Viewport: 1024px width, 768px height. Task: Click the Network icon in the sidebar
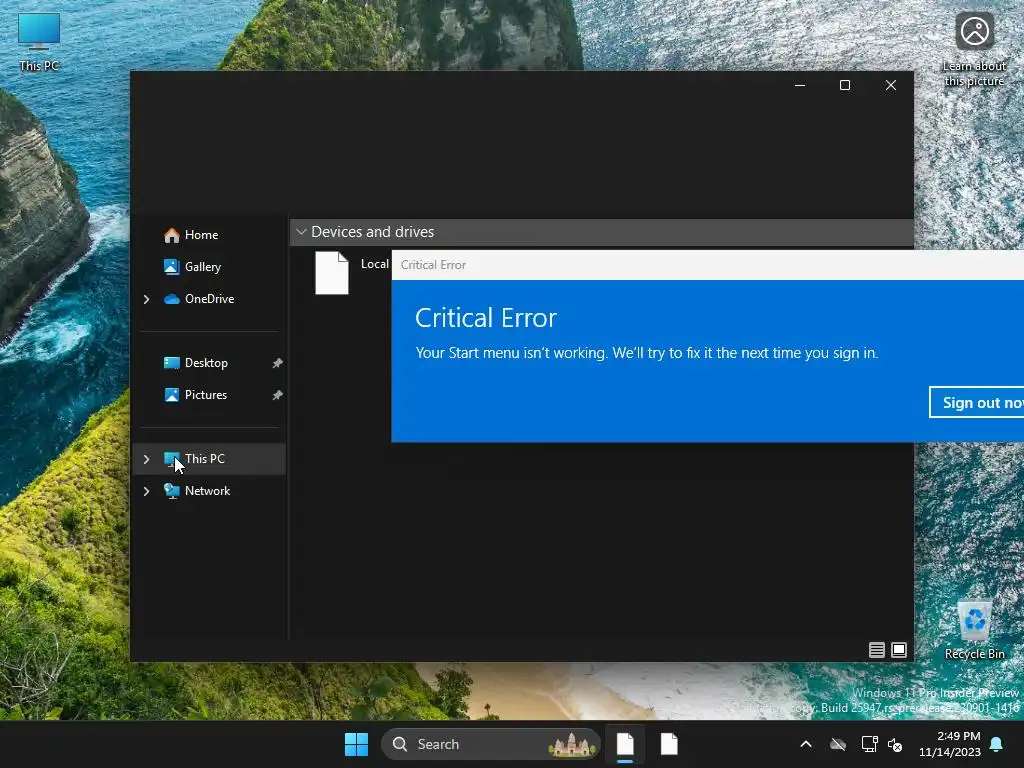[x=172, y=491]
